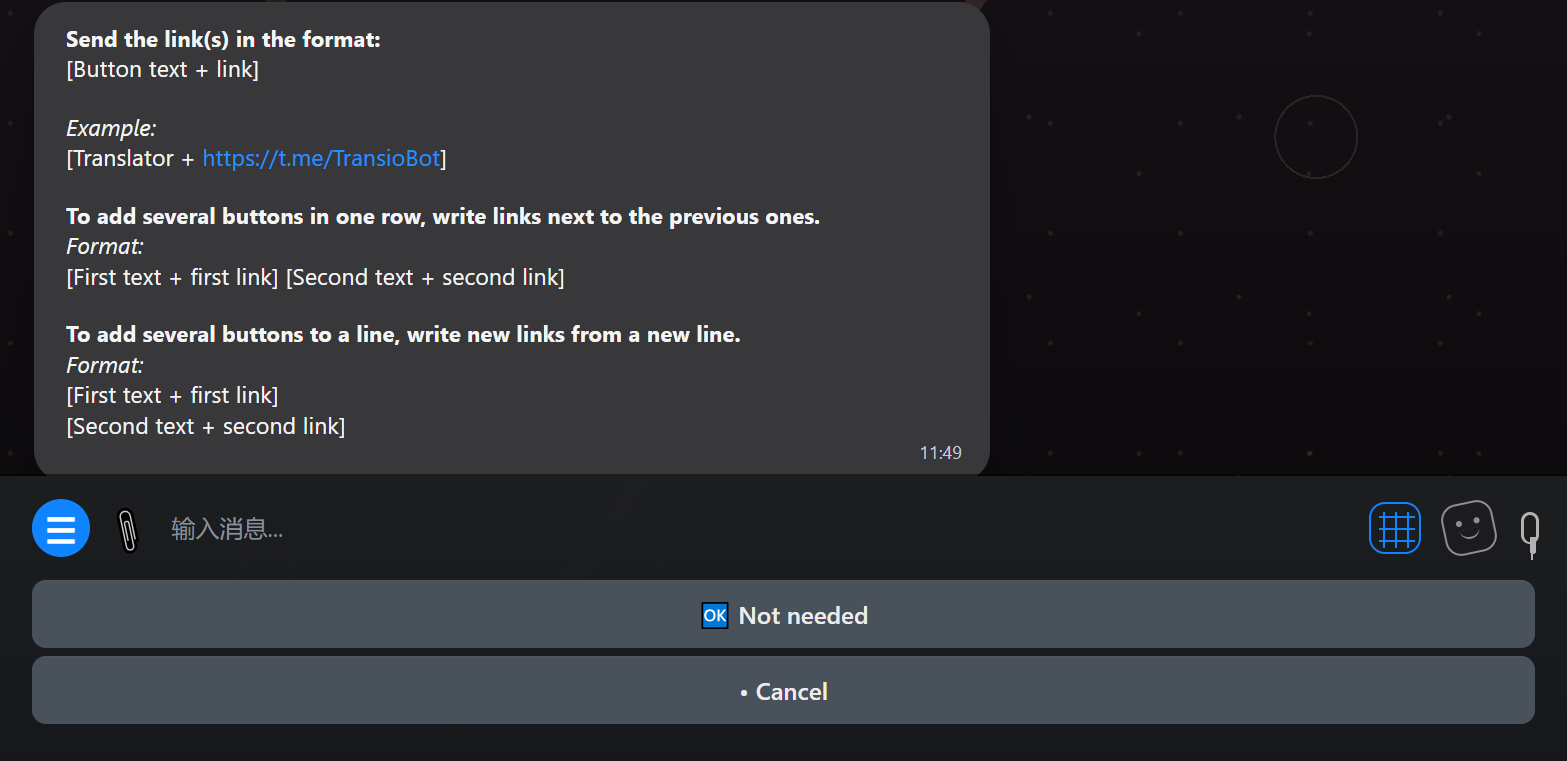Click the 11:49 message timestamp
The image size is (1567, 761).
coord(940,453)
